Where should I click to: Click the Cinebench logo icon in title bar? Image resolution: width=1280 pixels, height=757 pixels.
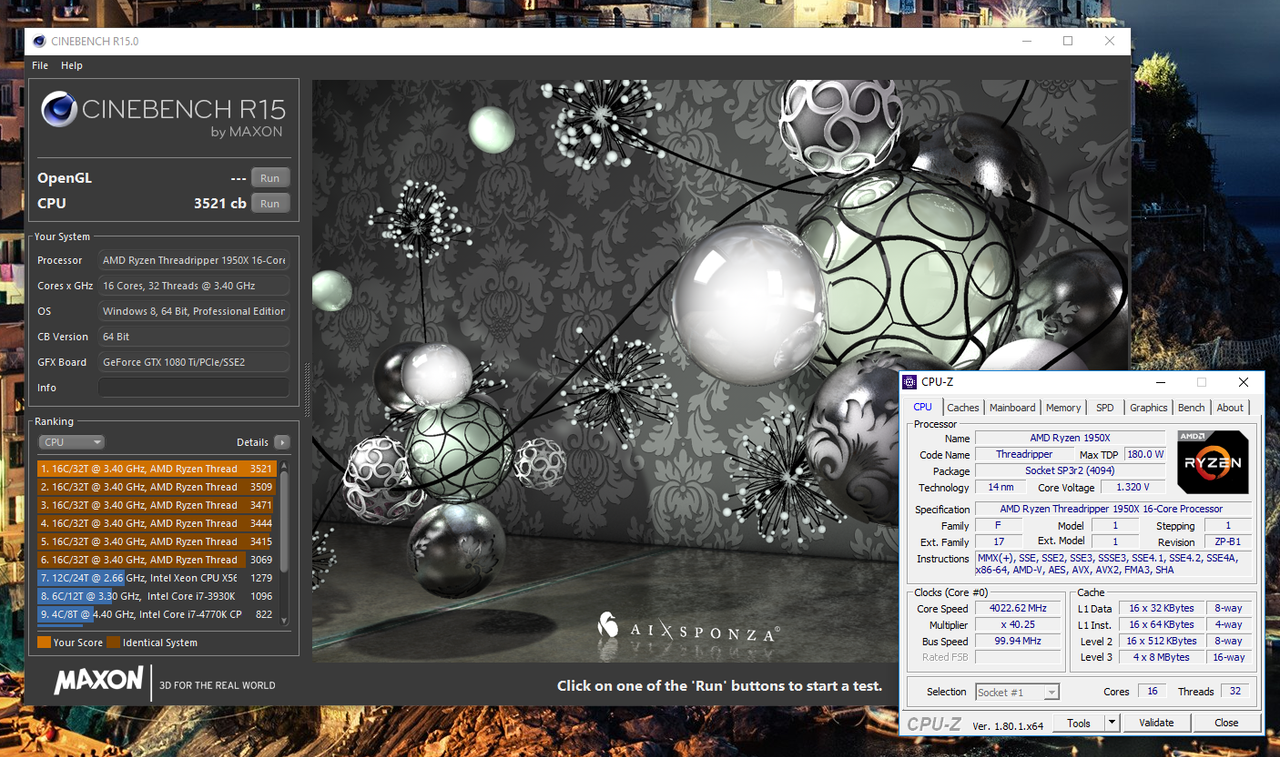click(39, 41)
